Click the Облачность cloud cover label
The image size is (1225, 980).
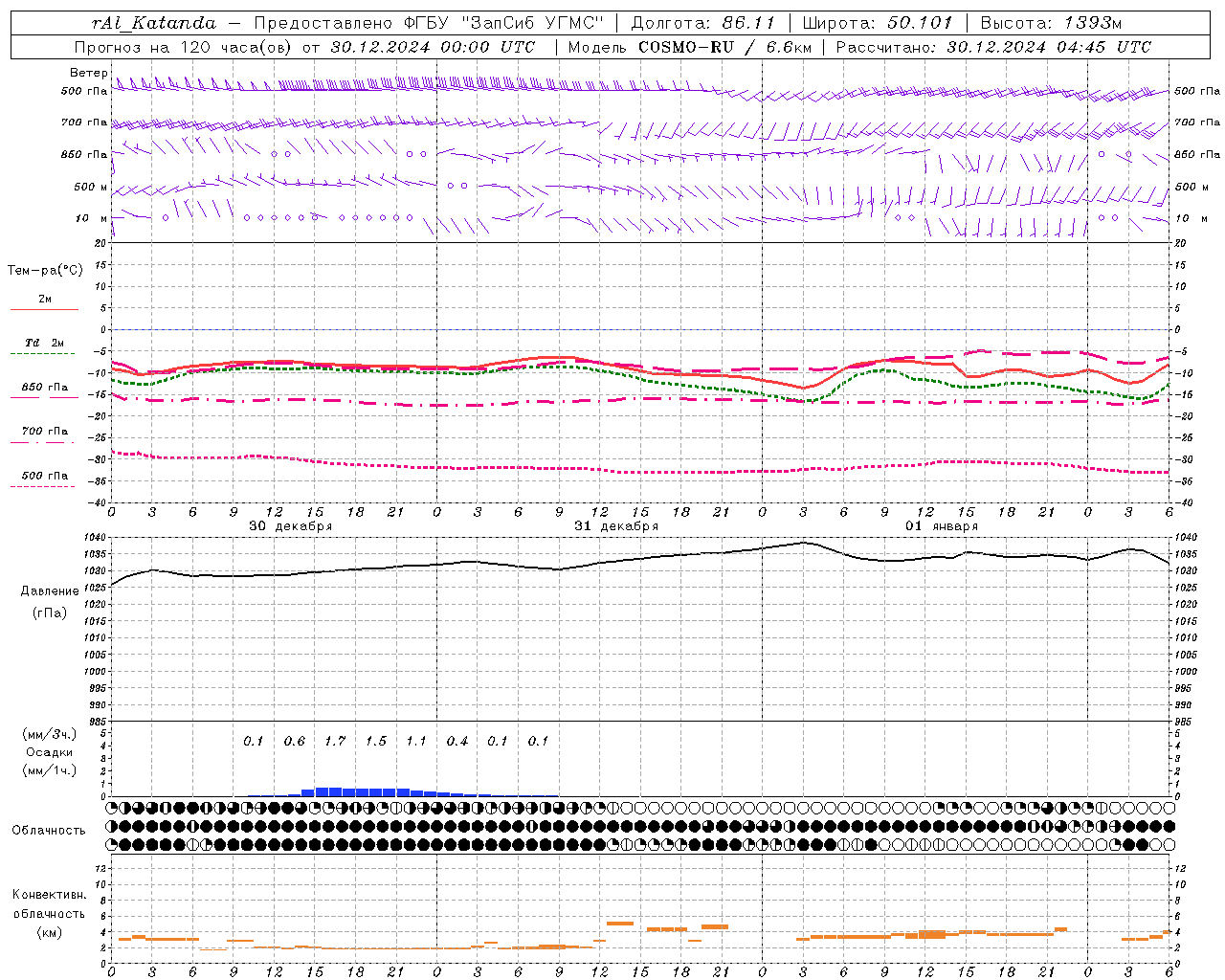click(x=49, y=830)
